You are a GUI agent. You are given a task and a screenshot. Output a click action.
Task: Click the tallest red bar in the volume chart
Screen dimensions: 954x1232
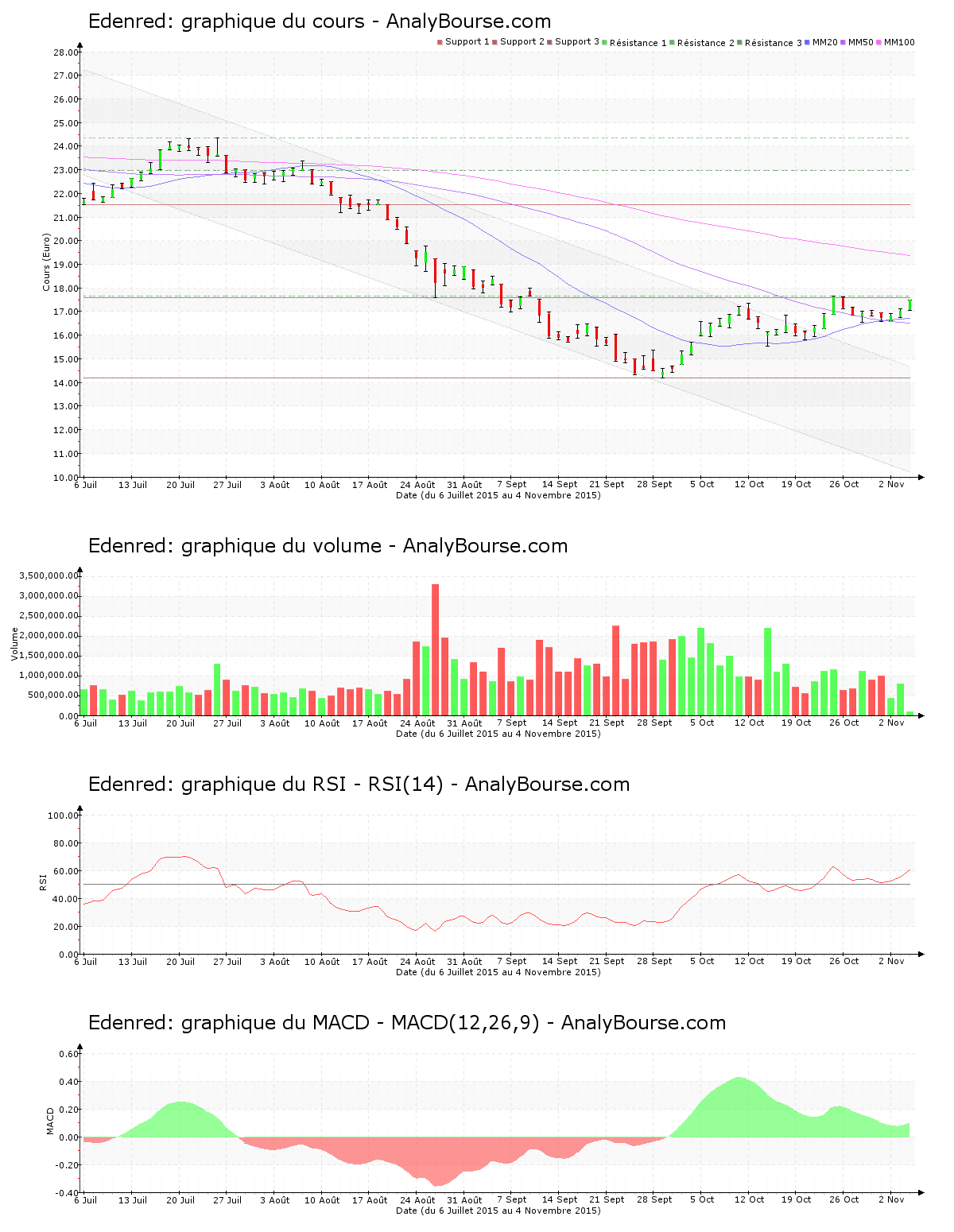(436, 649)
